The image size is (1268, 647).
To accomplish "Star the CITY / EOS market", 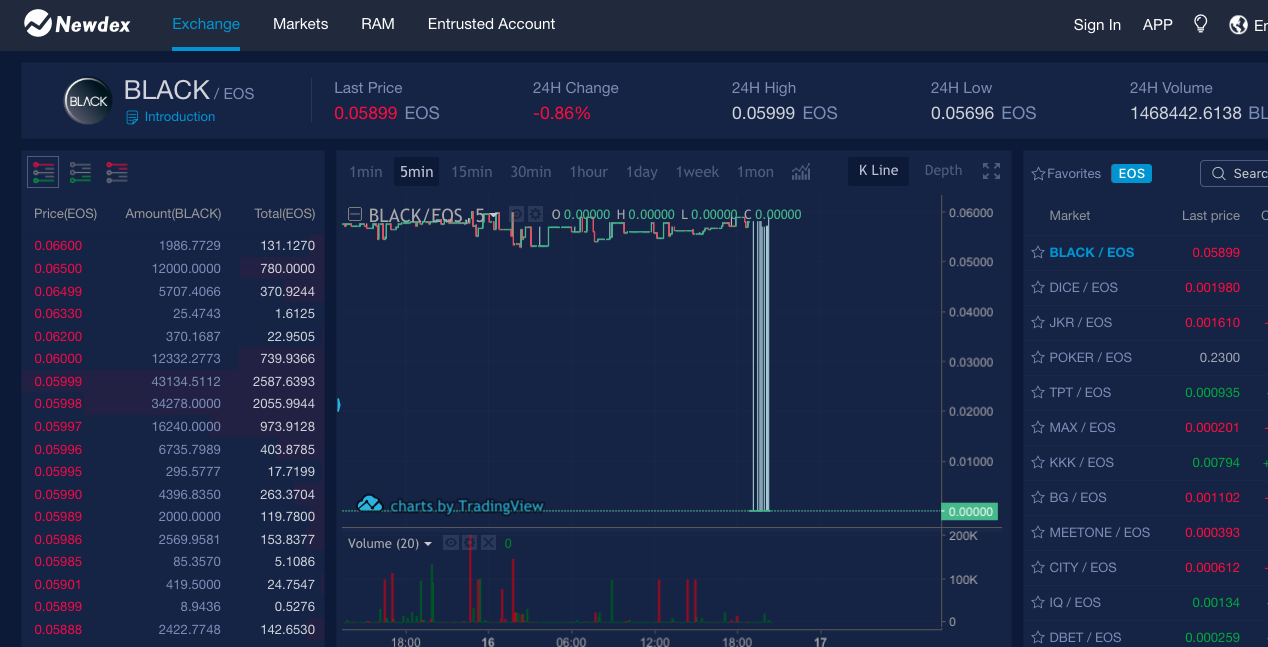I will pyautogui.click(x=1038, y=567).
